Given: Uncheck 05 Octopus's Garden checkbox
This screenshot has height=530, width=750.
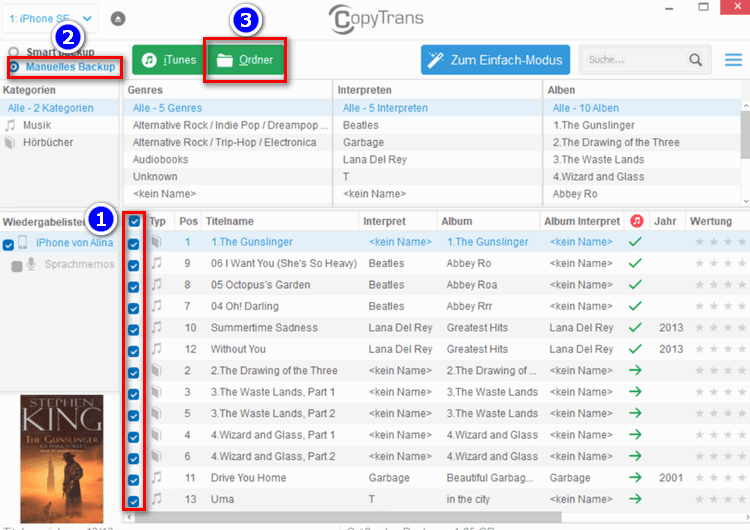Looking at the screenshot, I should [133, 287].
